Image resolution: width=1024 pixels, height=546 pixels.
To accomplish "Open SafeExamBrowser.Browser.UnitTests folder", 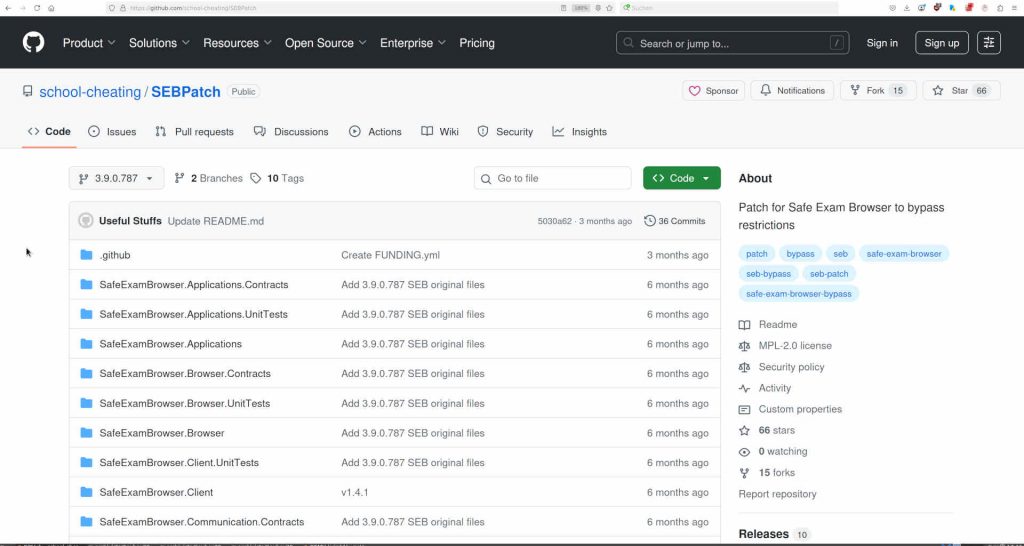I will pyautogui.click(x=185, y=404).
